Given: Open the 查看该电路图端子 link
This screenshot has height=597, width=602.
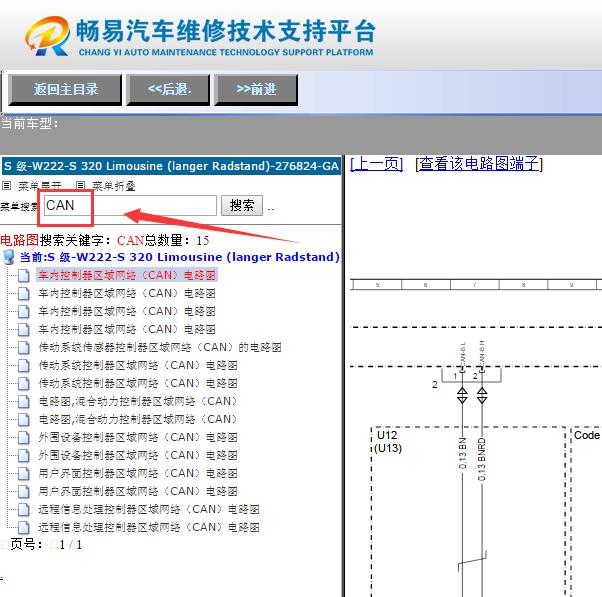Looking at the screenshot, I should tap(479, 164).
